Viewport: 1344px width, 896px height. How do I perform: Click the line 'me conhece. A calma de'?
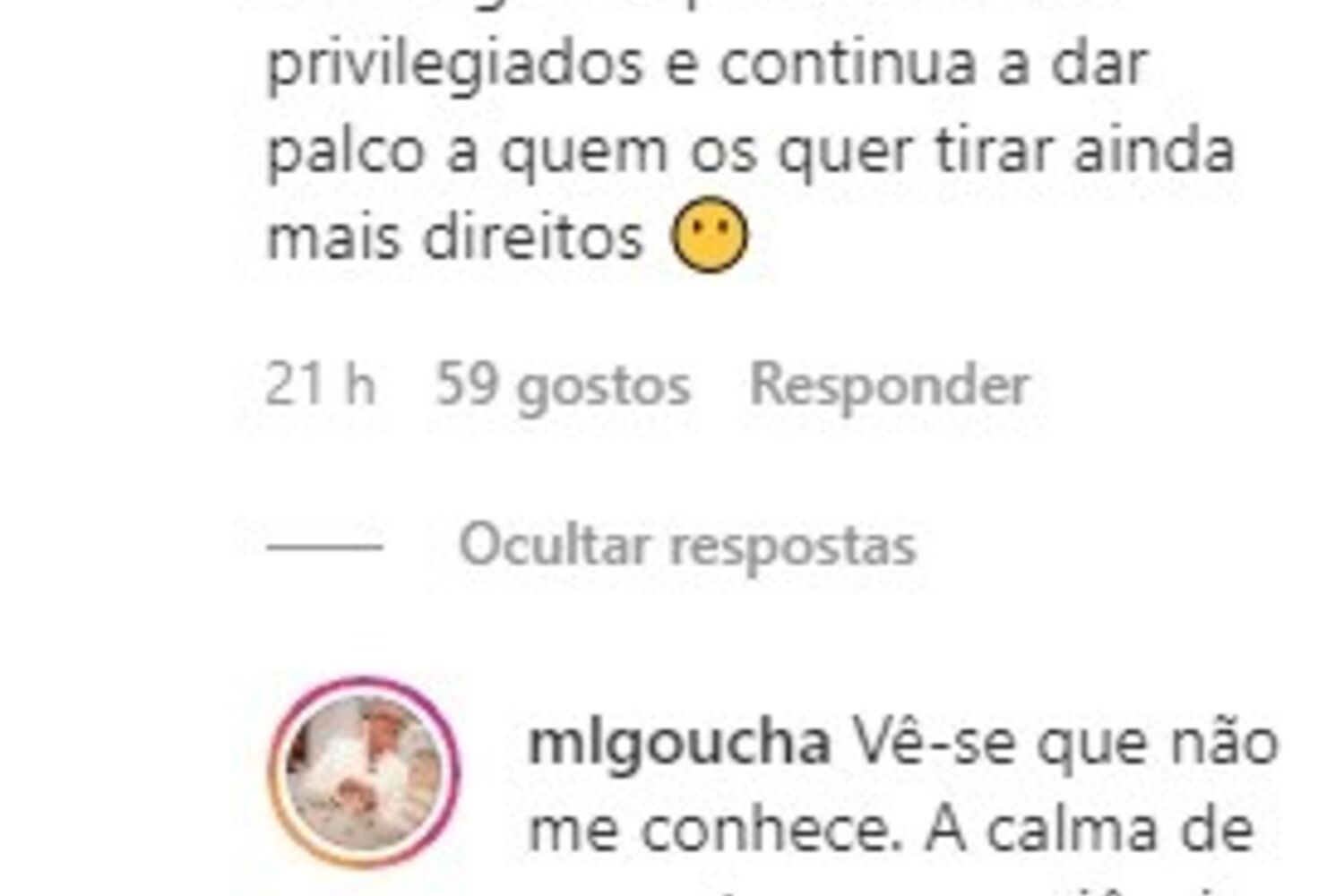[x=891, y=831]
